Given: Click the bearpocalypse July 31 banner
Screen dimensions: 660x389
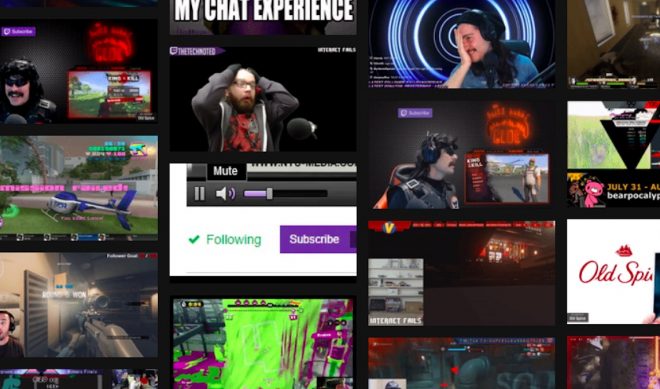Looking at the screenshot, I should pyautogui.click(x=613, y=190).
